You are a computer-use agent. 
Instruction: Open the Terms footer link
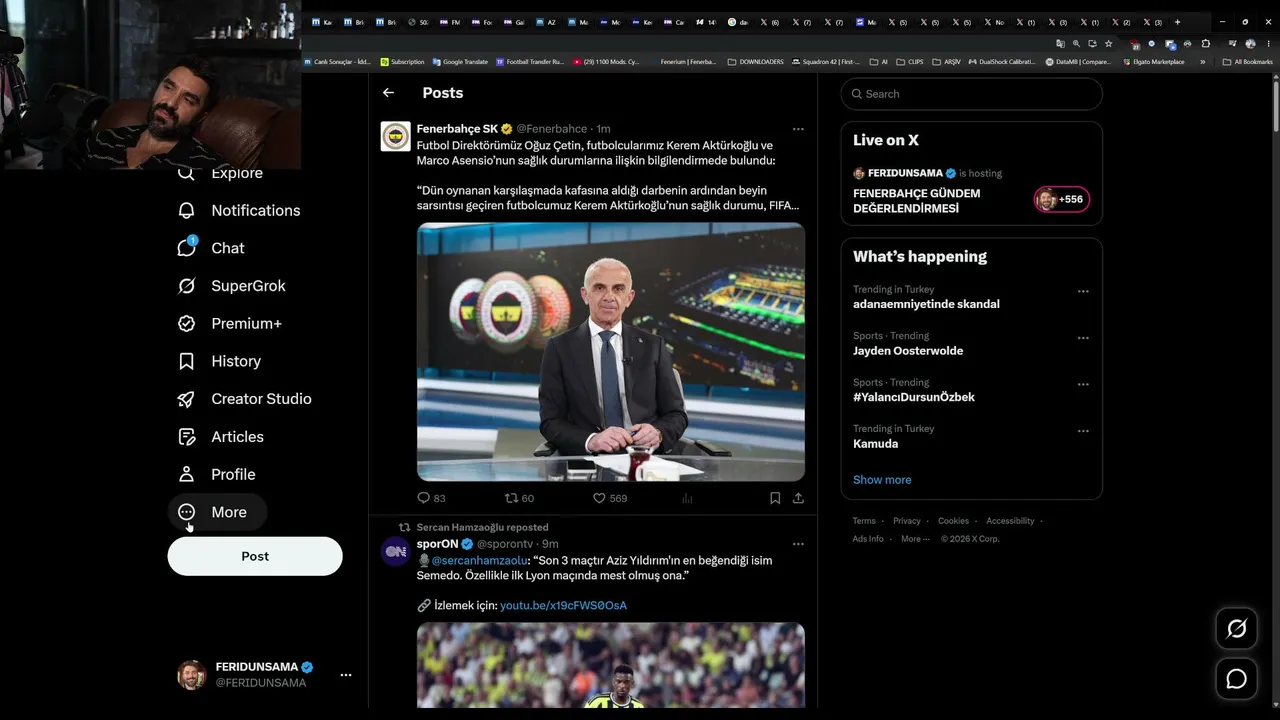click(x=864, y=521)
